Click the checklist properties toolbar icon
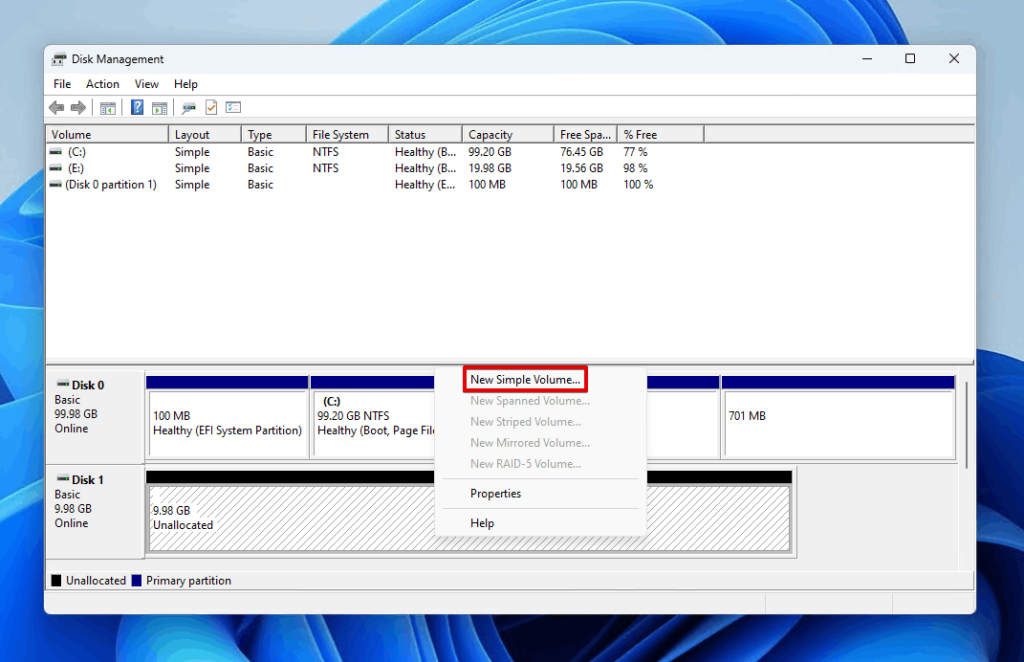 [233, 107]
